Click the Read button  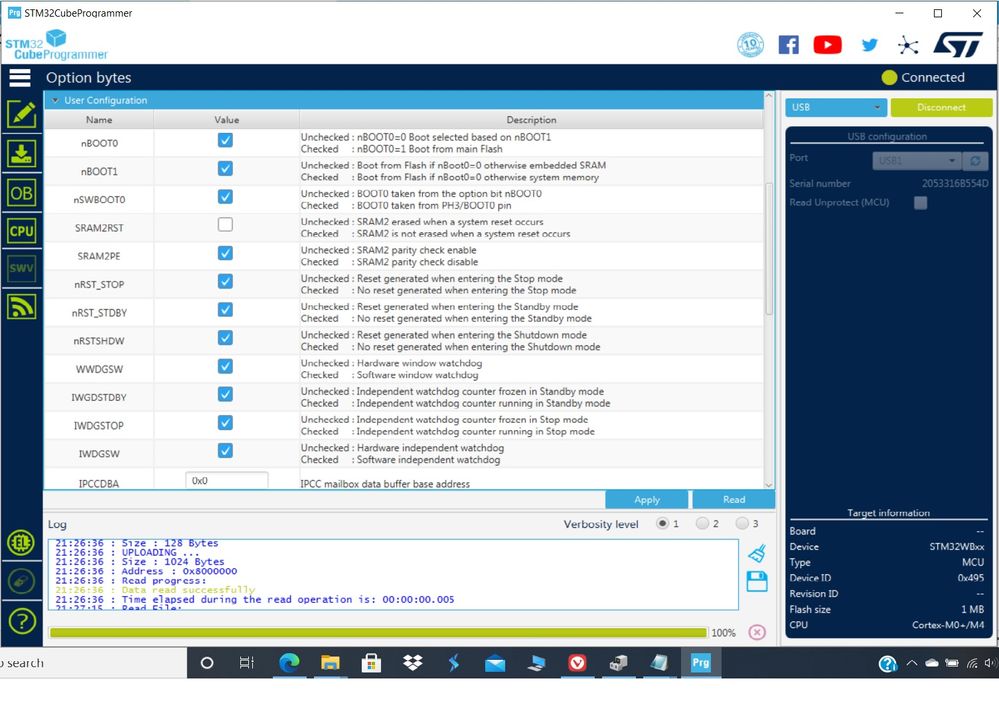coord(733,500)
